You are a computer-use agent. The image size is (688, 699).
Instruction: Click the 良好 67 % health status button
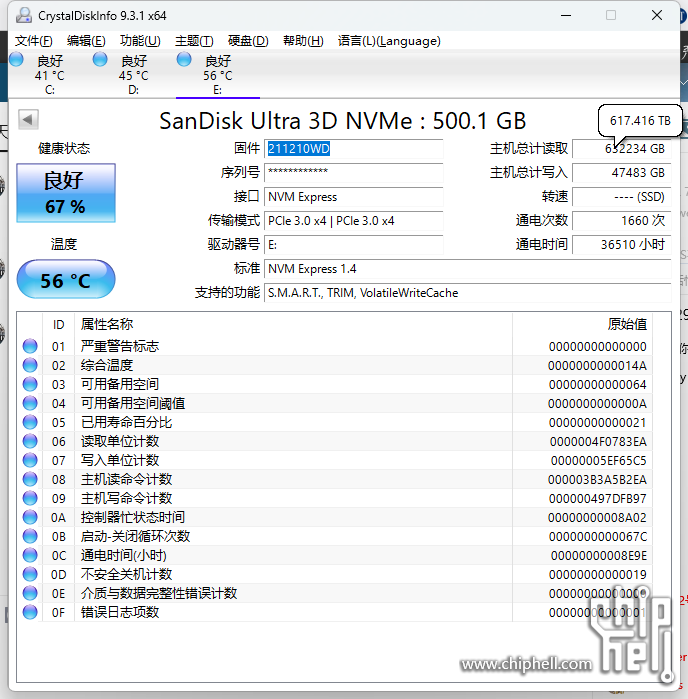(66, 193)
